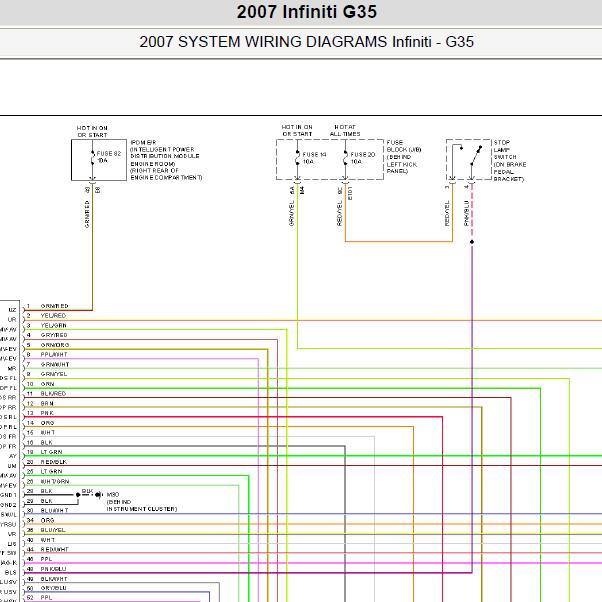The height and width of the screenshot is (602, 602).
Task: Click the "2007 Infiniti G35" title
Action: tap(306, 12)
